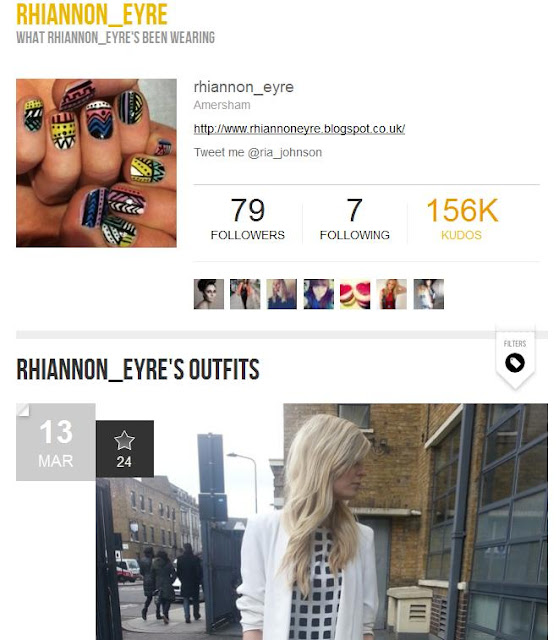The height and width of the screenshot is (640, 559).
Task: Click the 13 MAR date tile
Action: 56,442
